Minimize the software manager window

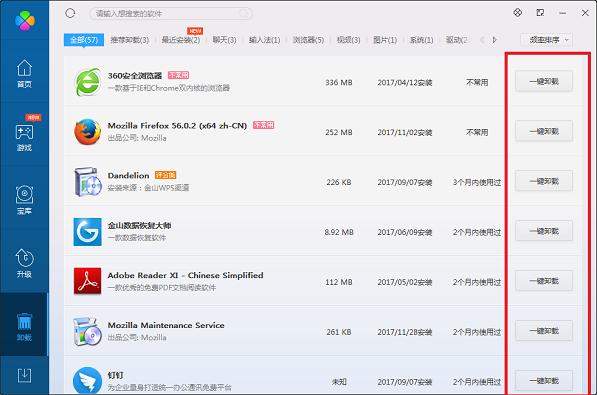[x=562, y=13]
